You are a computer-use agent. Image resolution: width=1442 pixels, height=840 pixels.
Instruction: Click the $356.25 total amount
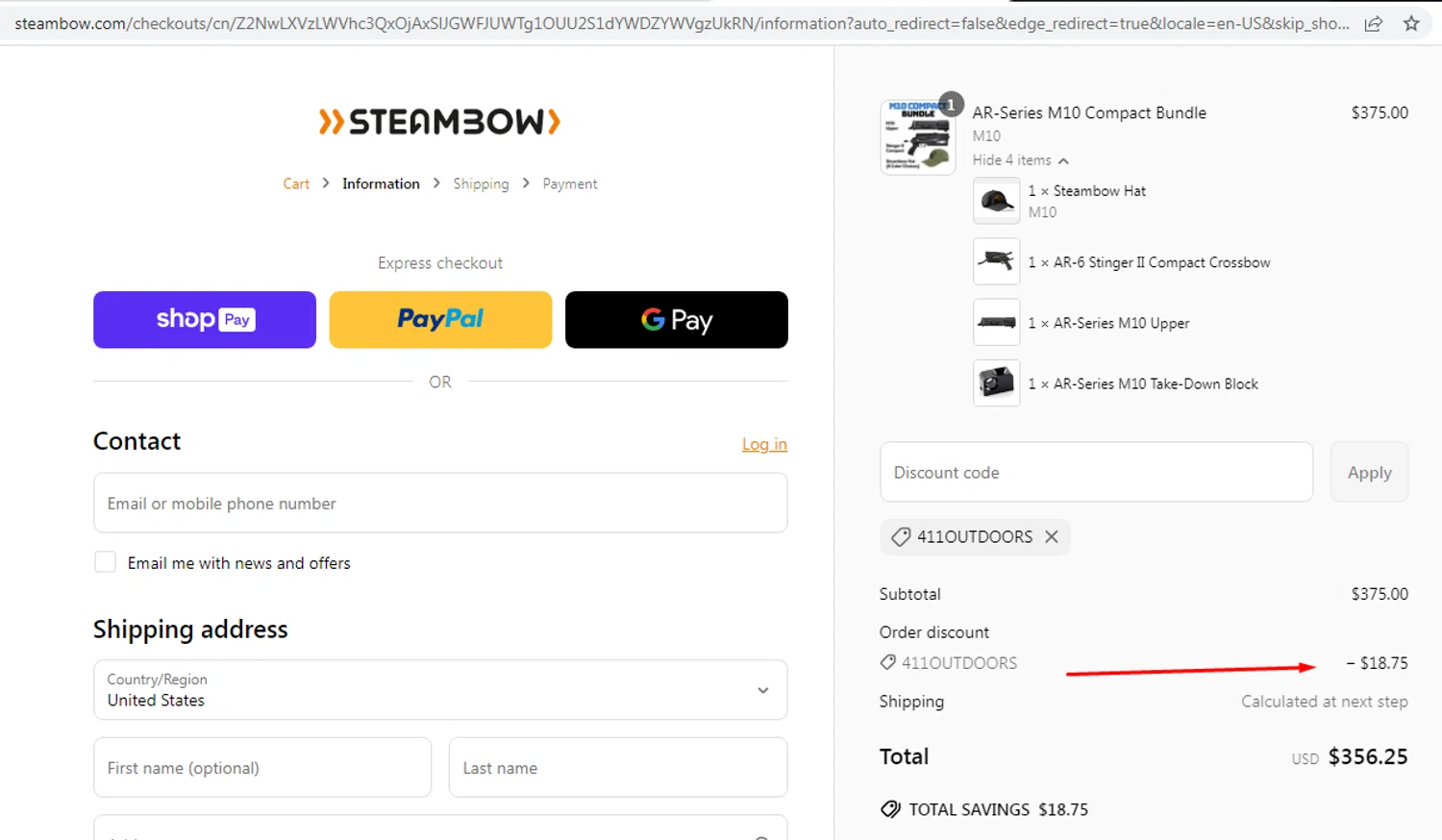pyautogui.click(x=1368, y=756)
